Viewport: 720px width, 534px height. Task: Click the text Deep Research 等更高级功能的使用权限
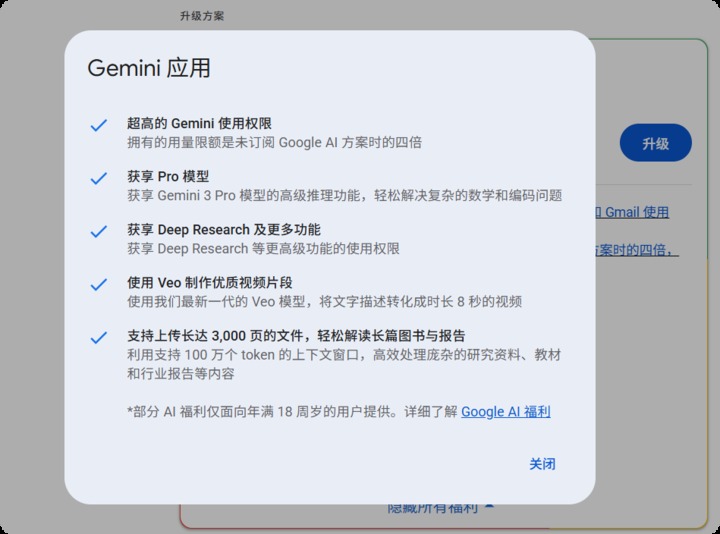(263, 248)
